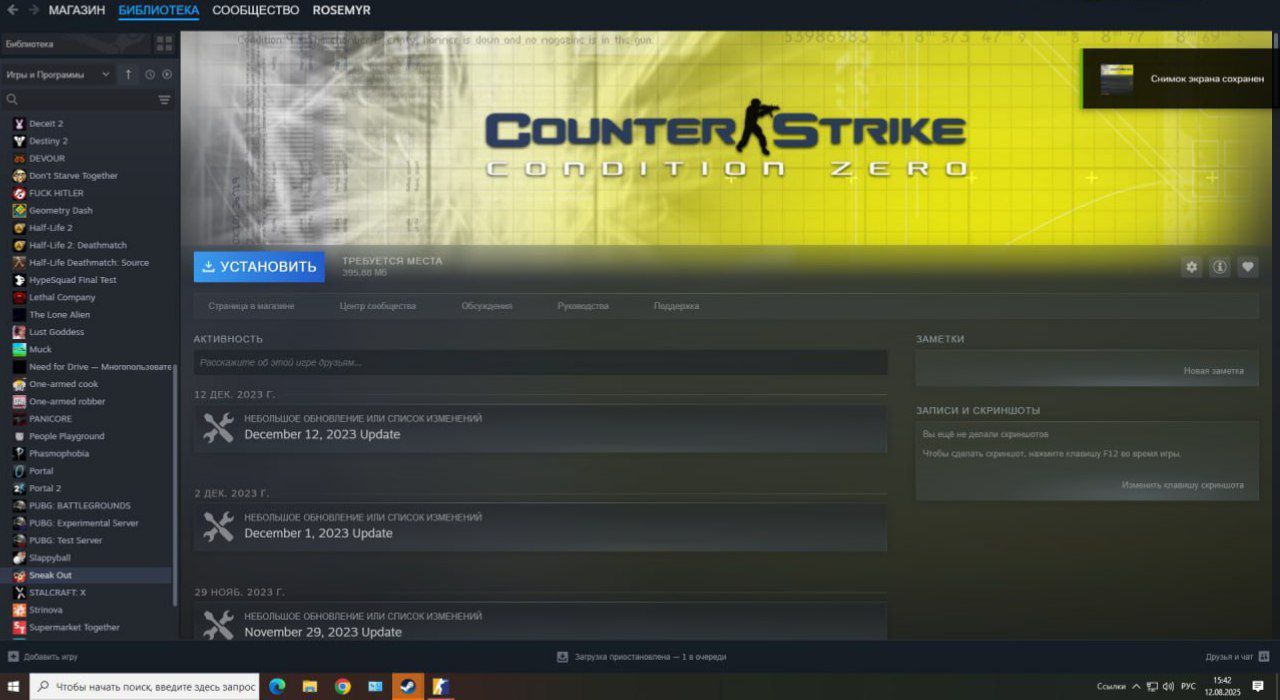
Task: Select Sneak Out in library
Action: [88, 575]
